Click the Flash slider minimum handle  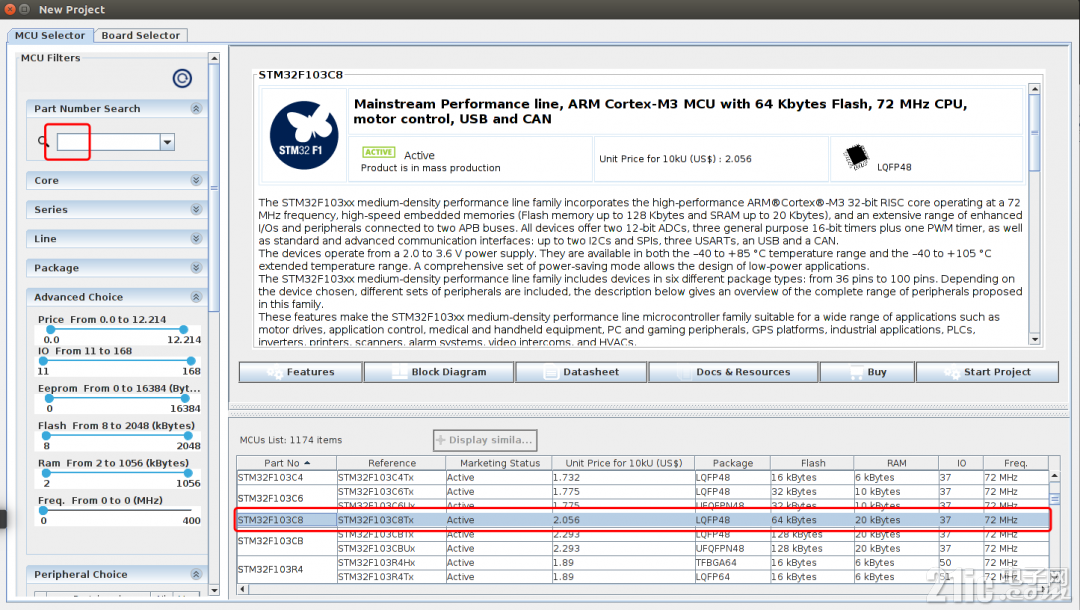click(x=46, y=436)
